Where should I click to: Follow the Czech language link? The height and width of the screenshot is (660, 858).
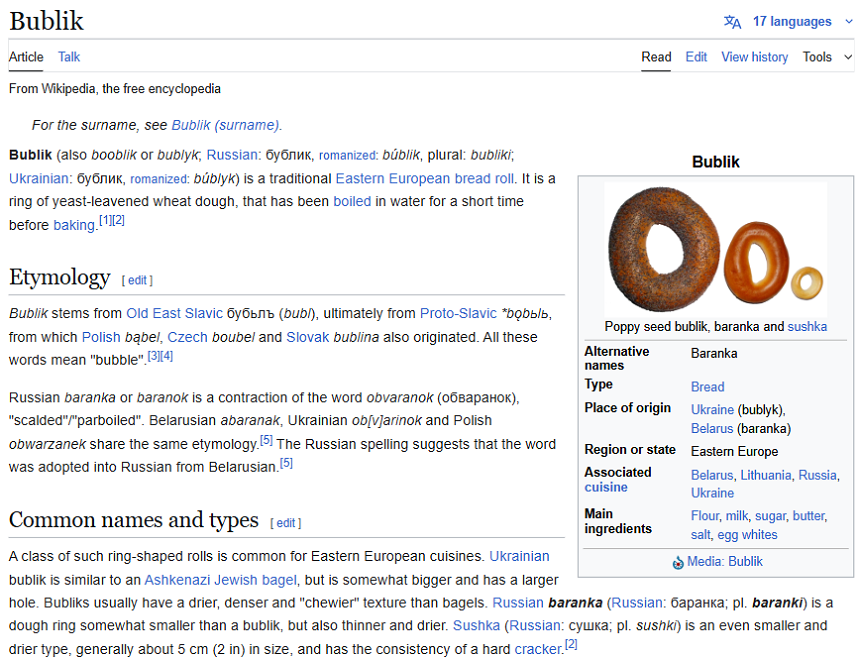coord(187,337)
